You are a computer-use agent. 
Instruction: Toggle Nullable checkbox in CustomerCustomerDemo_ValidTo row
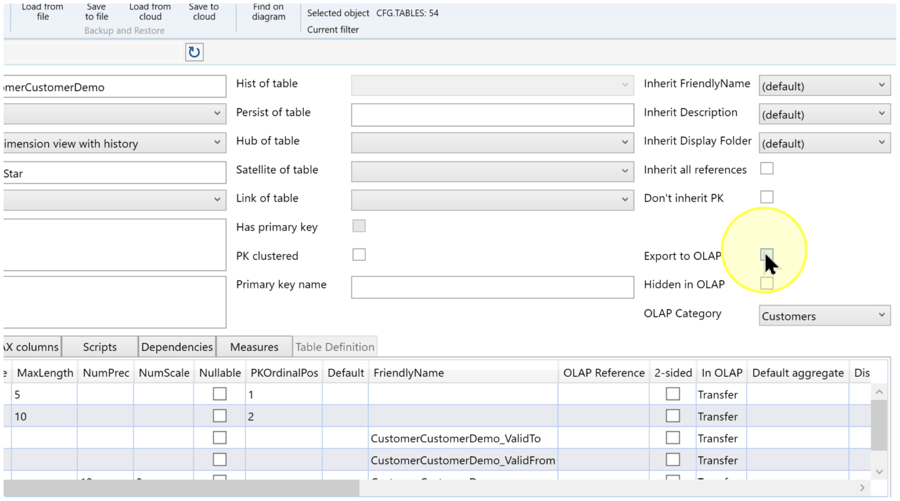(x=219, y=438)
